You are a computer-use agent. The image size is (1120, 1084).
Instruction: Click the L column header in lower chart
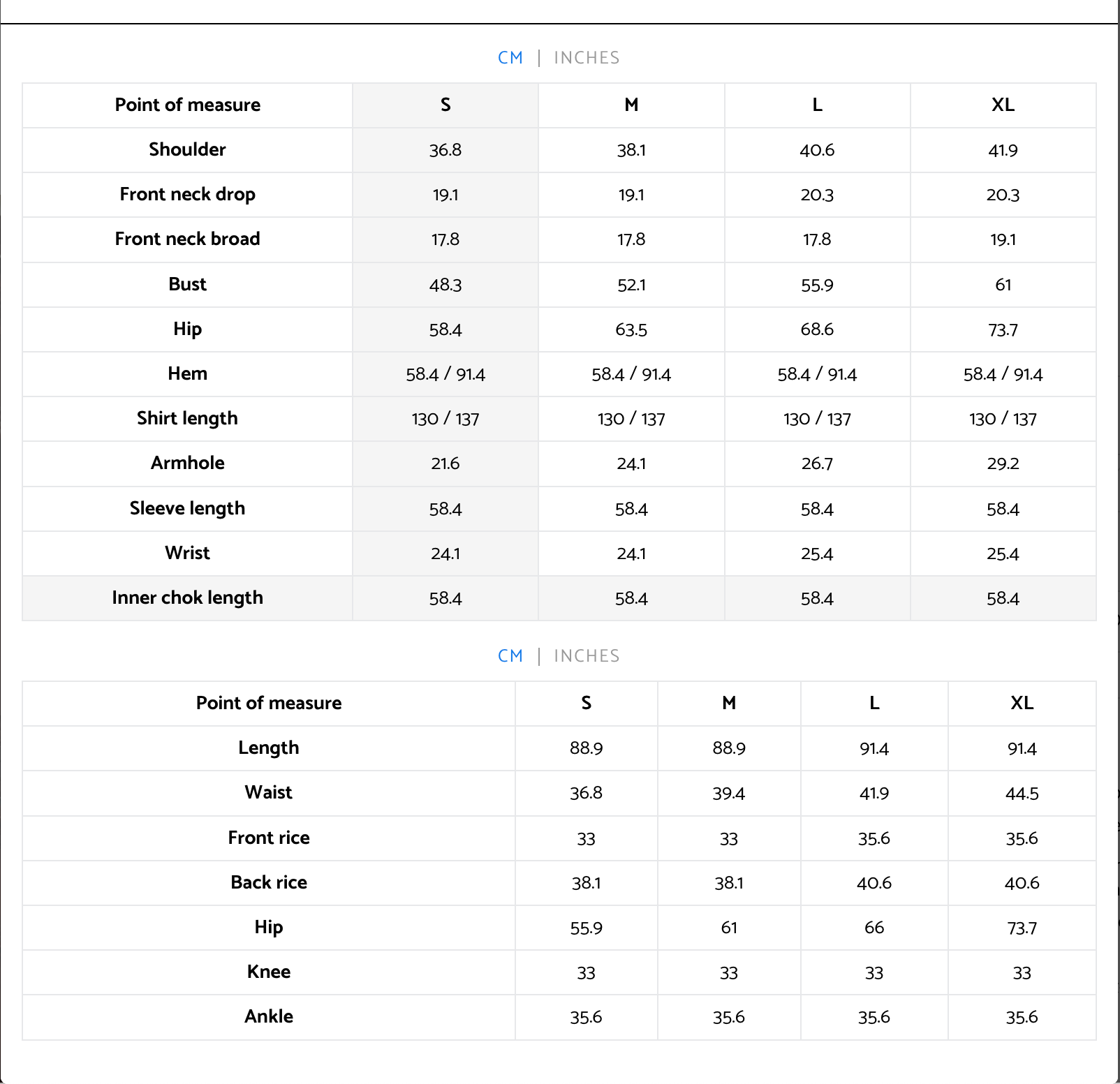pyautogui.click(x=874, y=703)
